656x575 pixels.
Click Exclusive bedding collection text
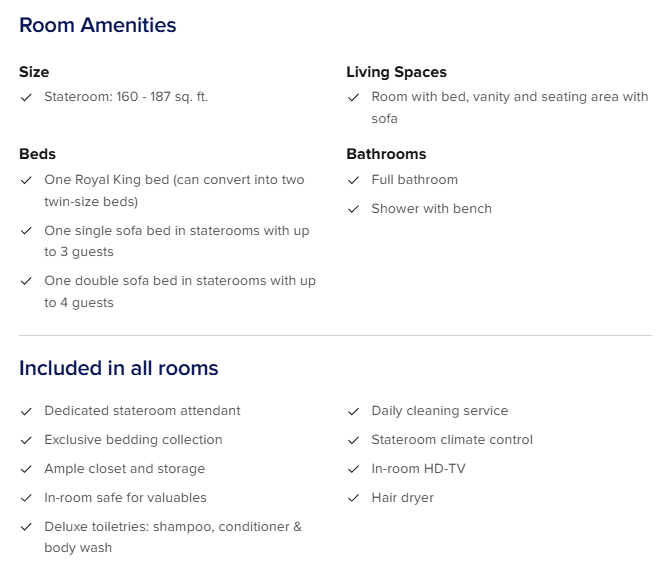click(133, 440)
